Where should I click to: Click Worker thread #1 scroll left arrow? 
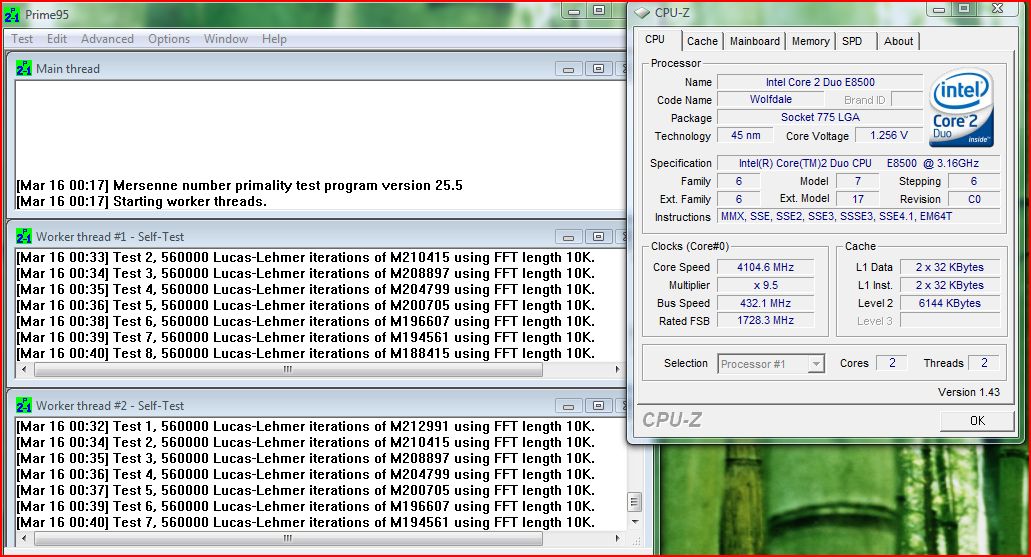tap(24, 370)
